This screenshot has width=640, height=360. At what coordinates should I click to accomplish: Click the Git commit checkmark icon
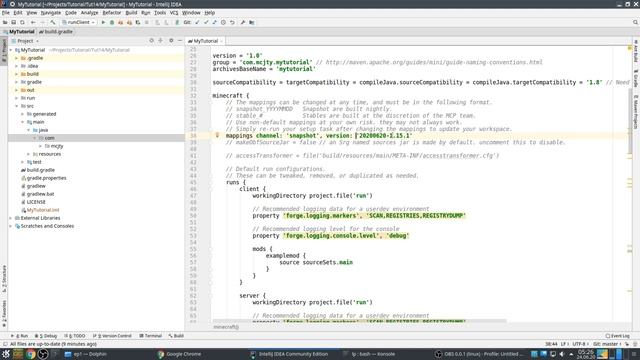pos(206,22)
